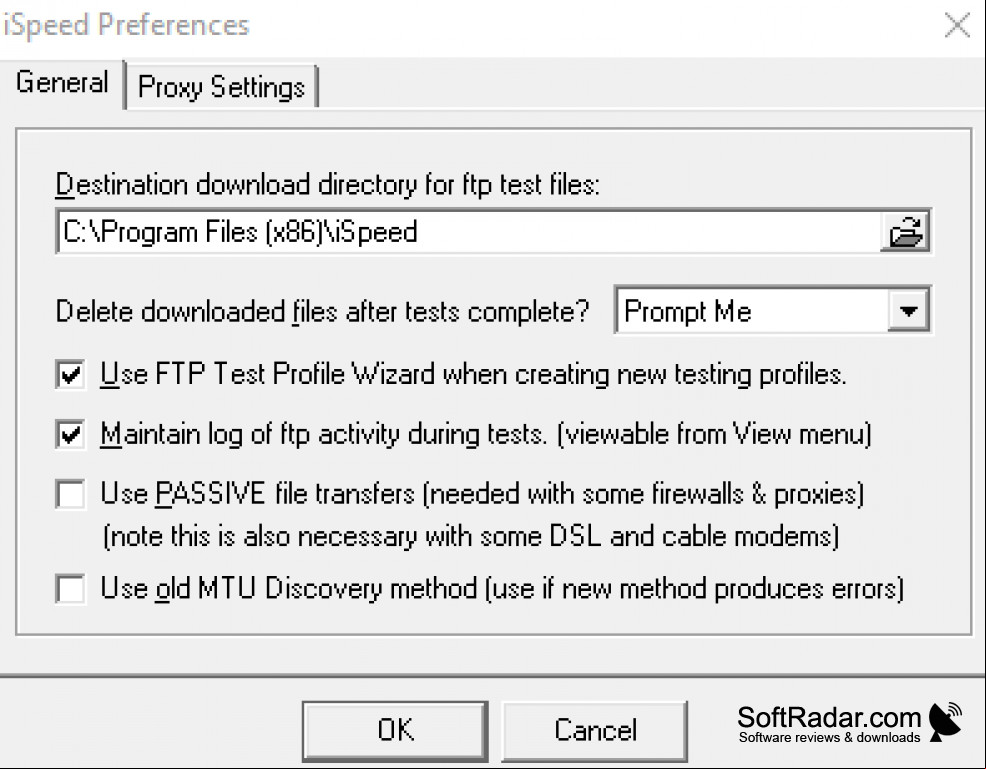The image size is (986, 769).
Task: Expand the delete downloaded files dropdown arrow
Action: point(908,310)
